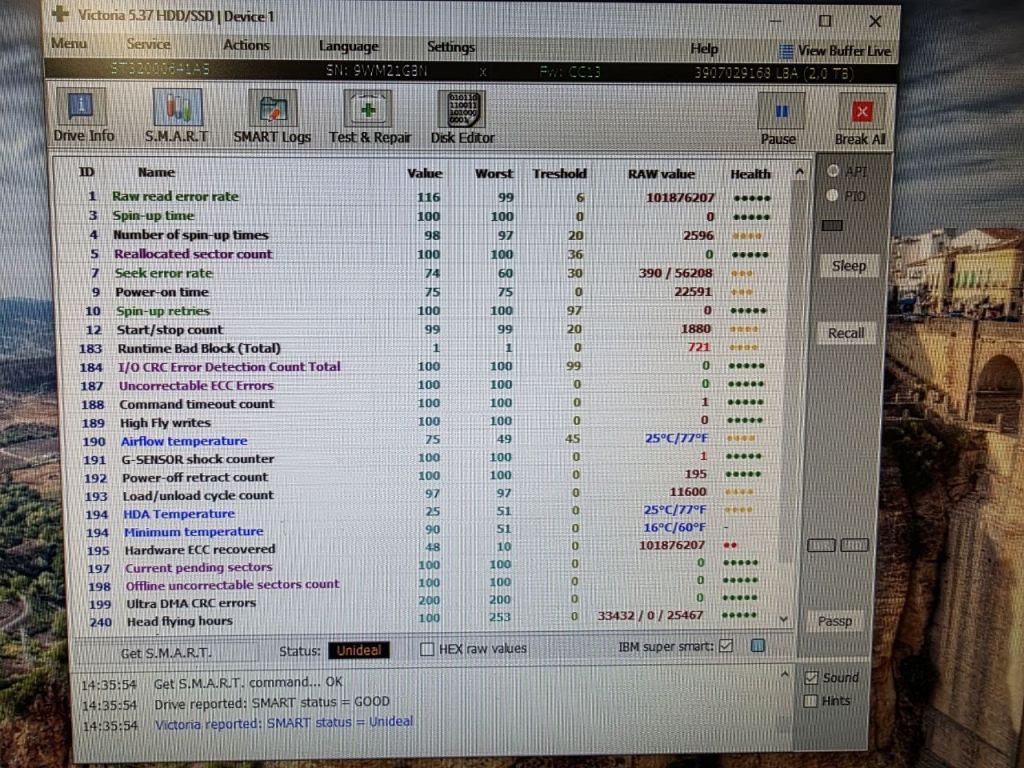Open SMART Logs
The width and height of the screenshot is (1024, 768).
(272, 118)
